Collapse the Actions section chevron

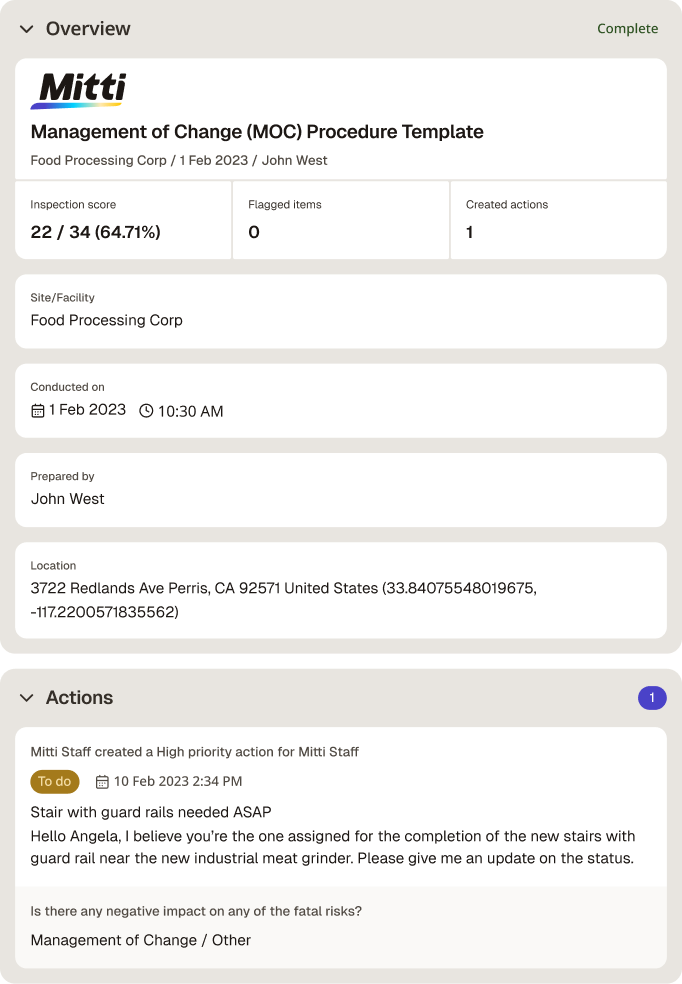tap(26, 698)
